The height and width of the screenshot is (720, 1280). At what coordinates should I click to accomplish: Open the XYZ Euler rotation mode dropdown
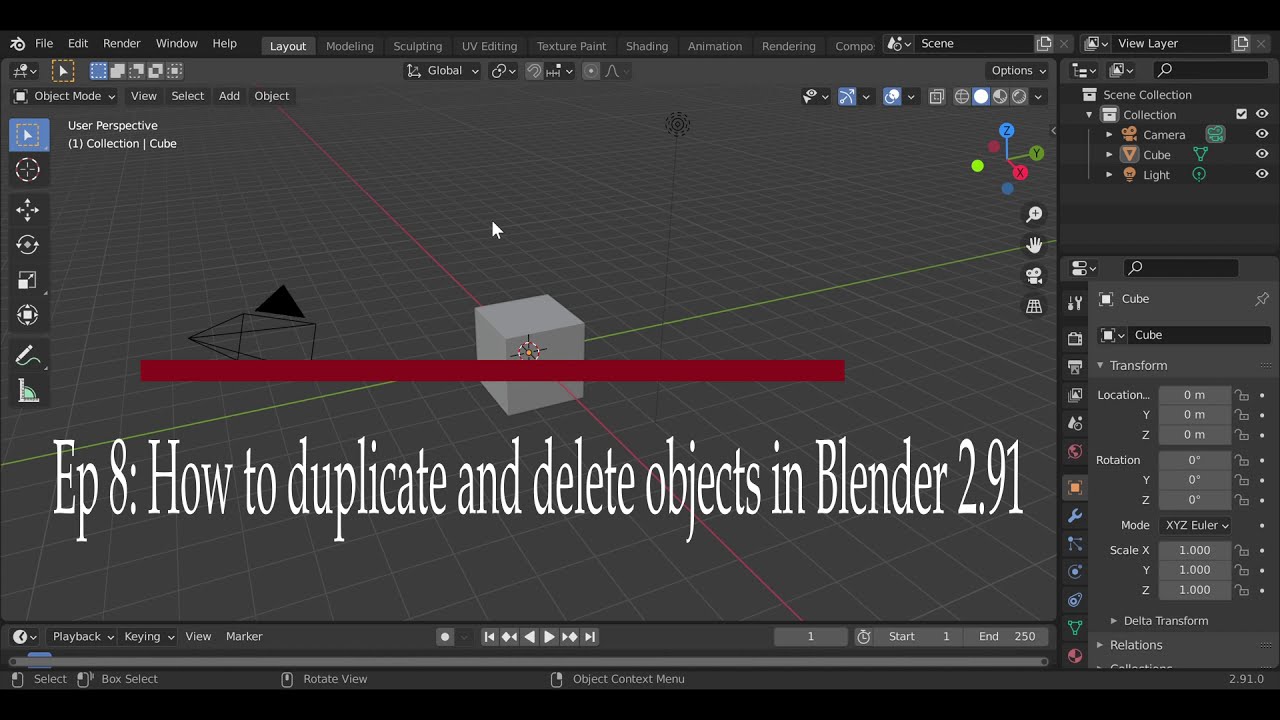click(1196, 525)
